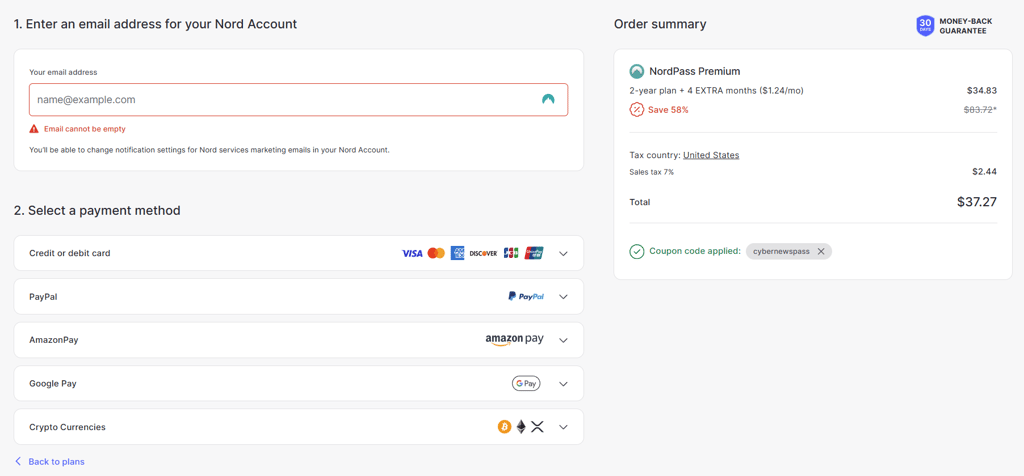This screenshot has width=1024, height=476.
Task: Click the Visa card logo
Action: (x=412, y=253)
